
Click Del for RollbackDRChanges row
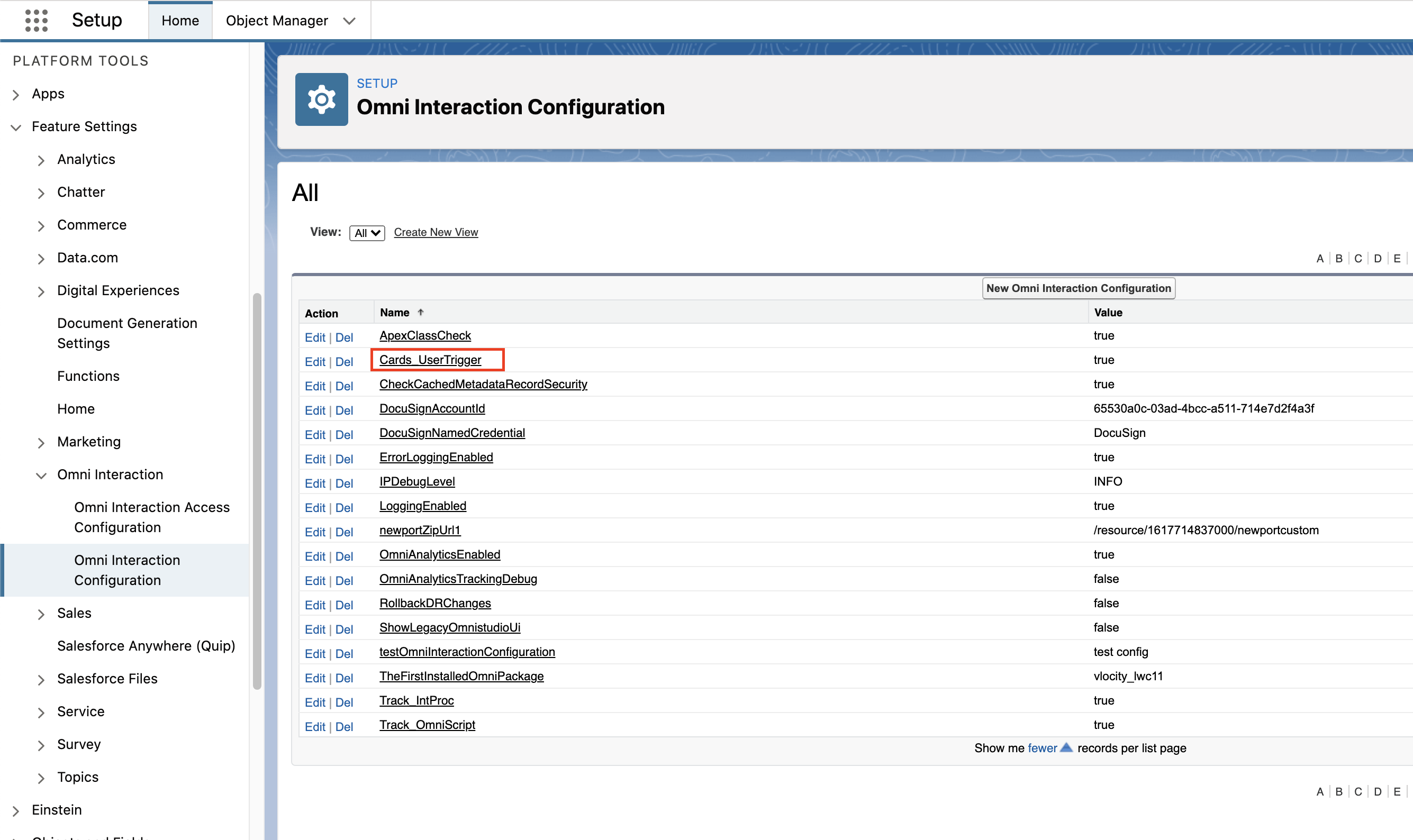click(344, 605)
